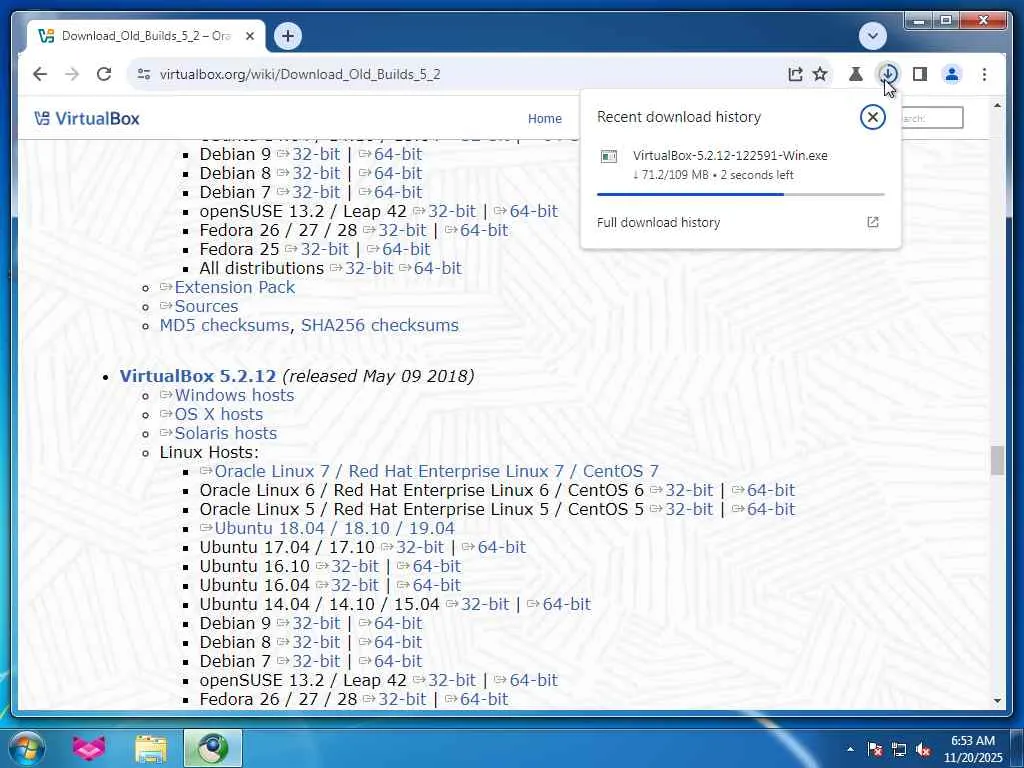Screen dimensions: 1024x768
Task: Click the muted volume tray icon
Action: coord(923,749)
